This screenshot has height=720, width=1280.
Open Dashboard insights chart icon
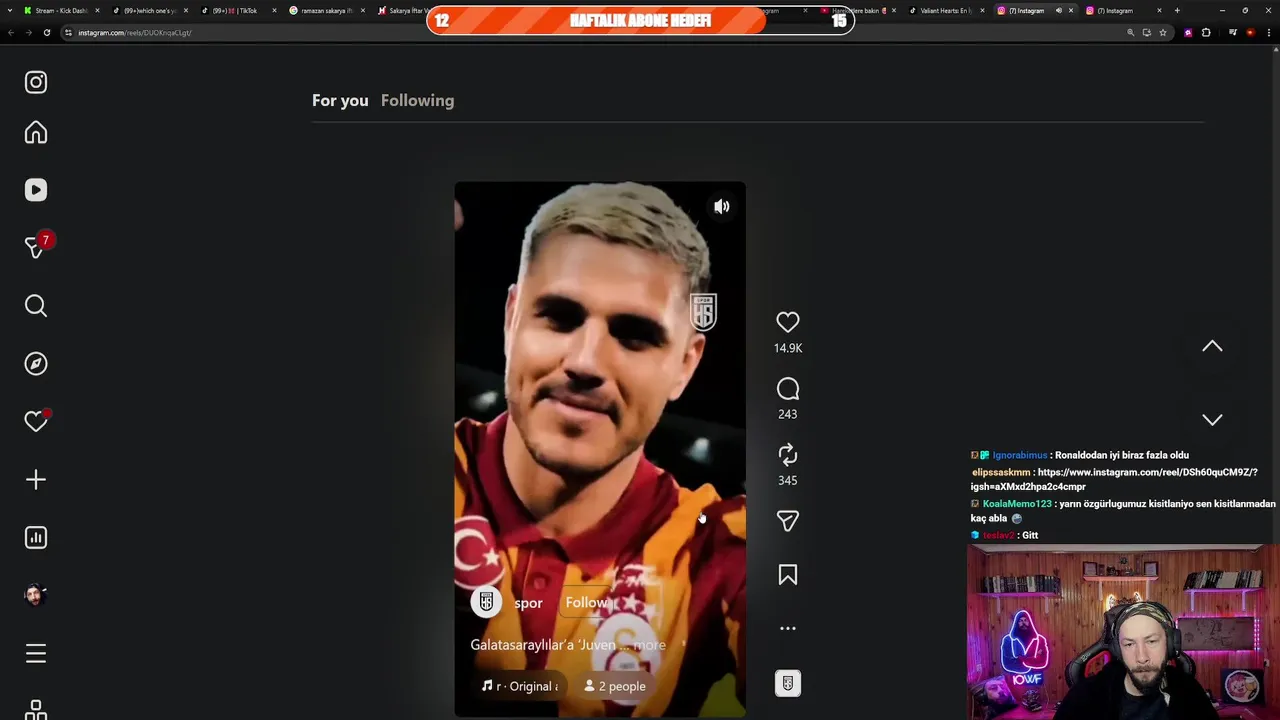tap(36, 538)
